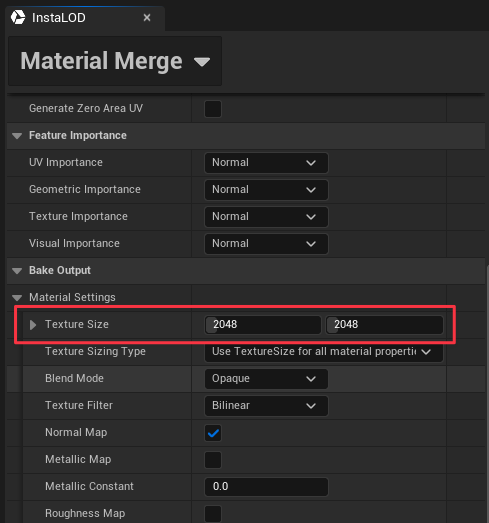Expand the Texture Size property arrow

point(33,325)
